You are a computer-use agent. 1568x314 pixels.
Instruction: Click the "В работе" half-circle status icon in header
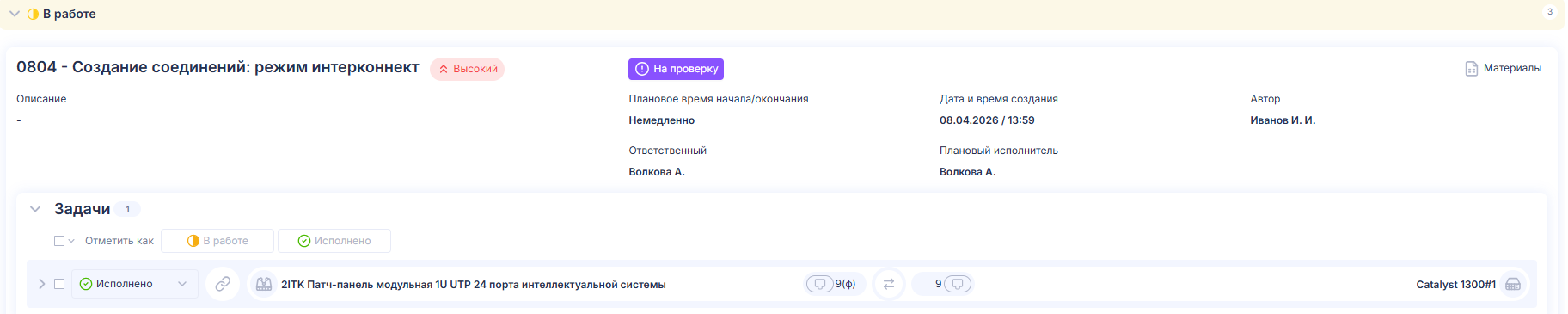click(x=33, y=14)
